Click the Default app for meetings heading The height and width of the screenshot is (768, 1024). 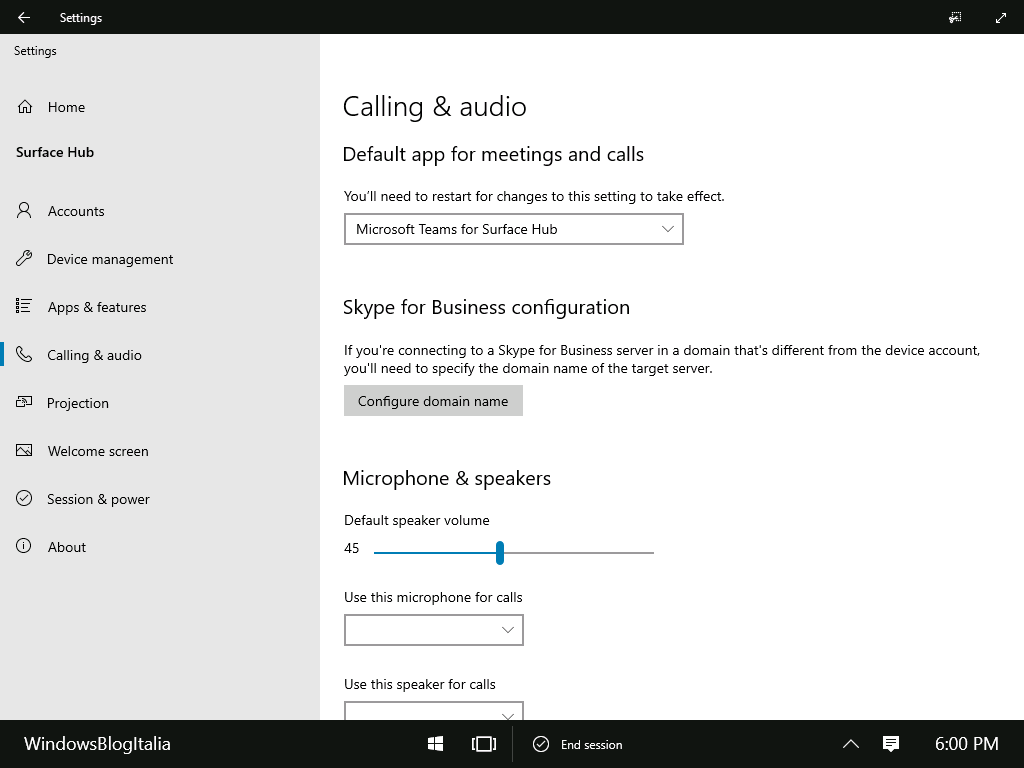tap(493, 154)
